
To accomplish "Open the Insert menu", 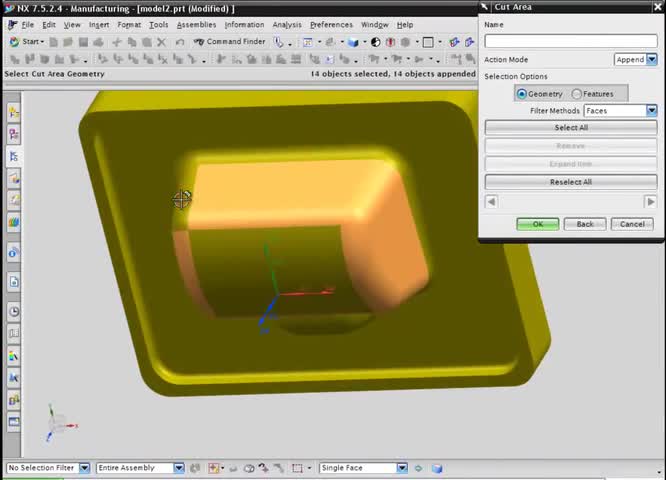I will (99, 25).
